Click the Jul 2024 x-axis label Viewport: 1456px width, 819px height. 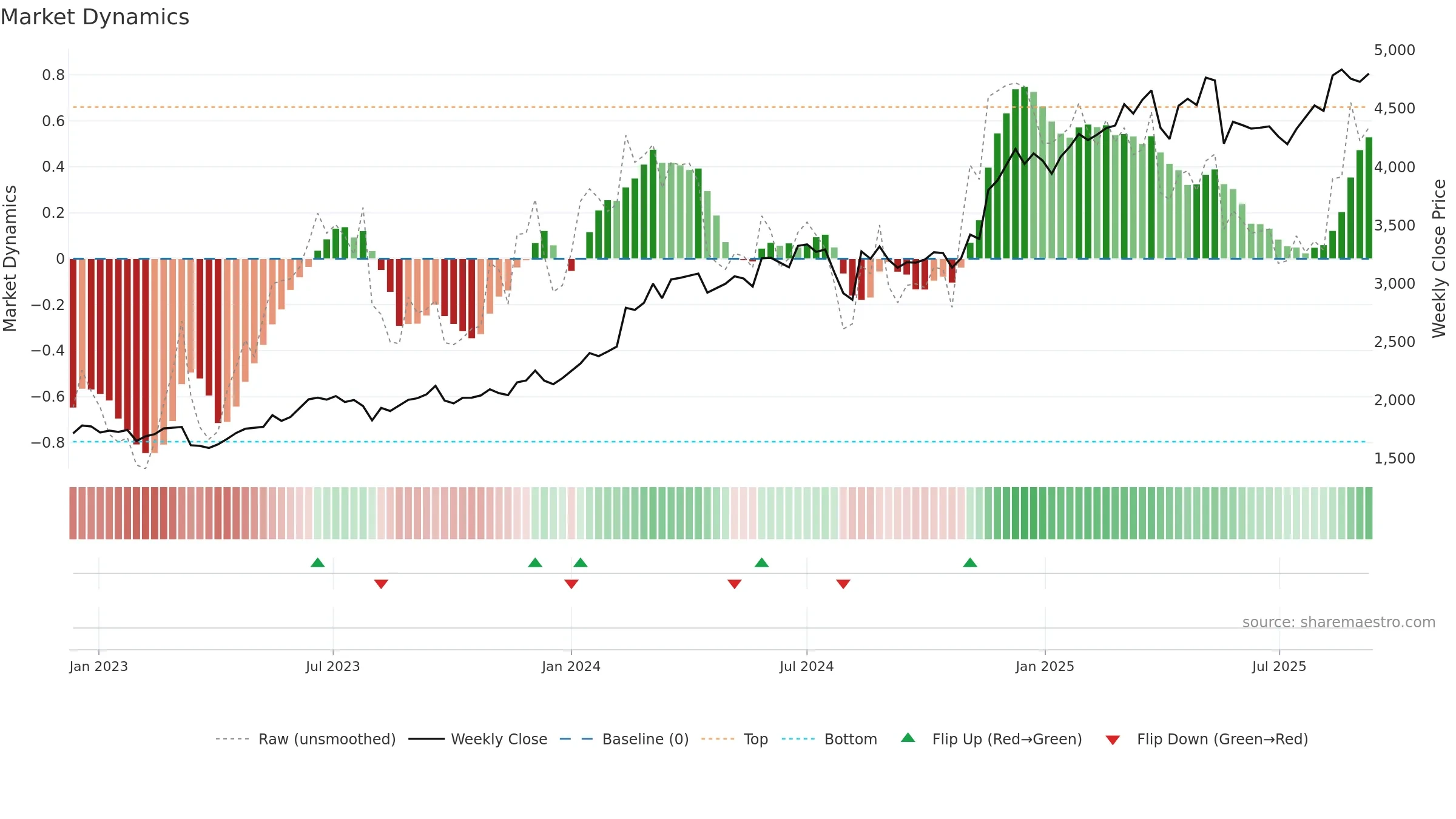pos(807,666)
